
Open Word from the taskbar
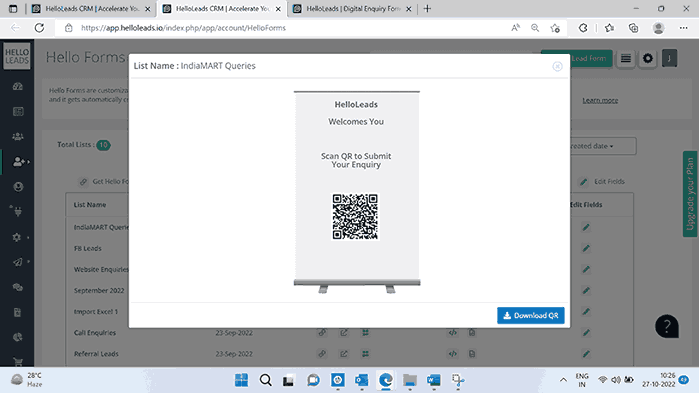[x=433, y=380]
